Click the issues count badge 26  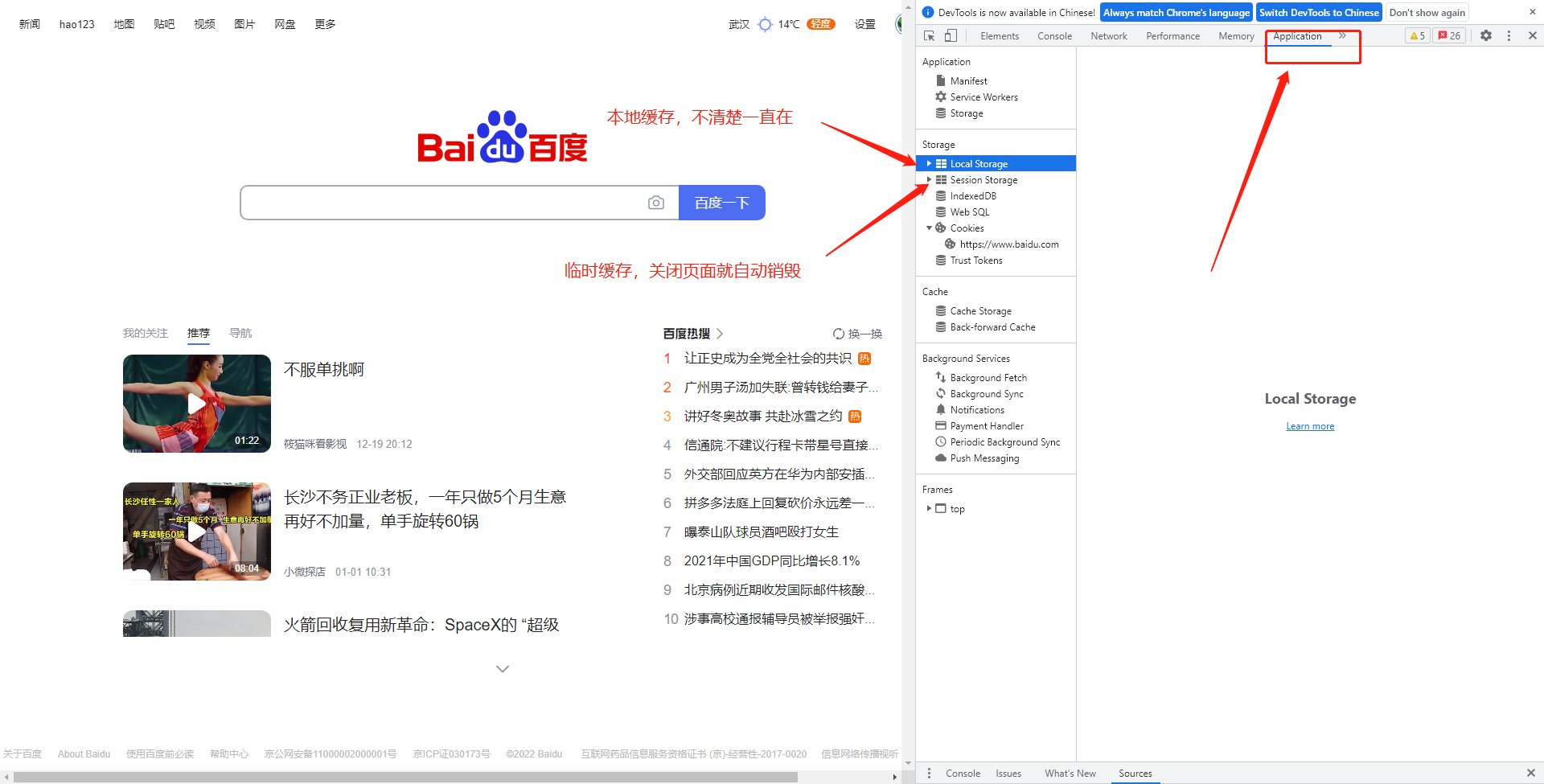(1449, 36)
